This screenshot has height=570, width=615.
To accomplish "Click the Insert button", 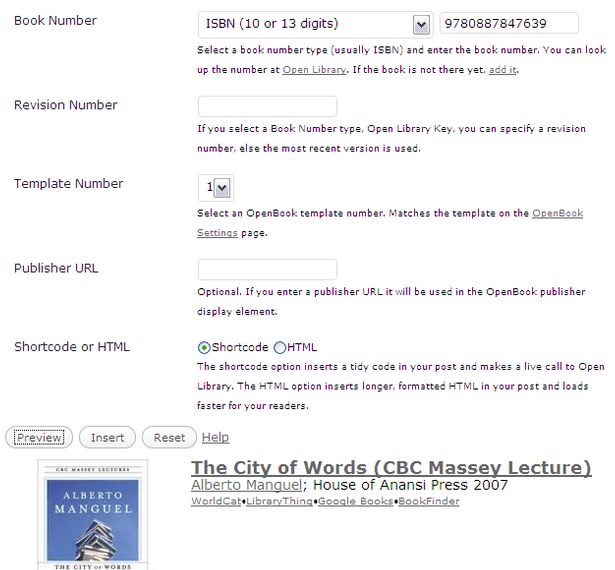I will [107, 437].
